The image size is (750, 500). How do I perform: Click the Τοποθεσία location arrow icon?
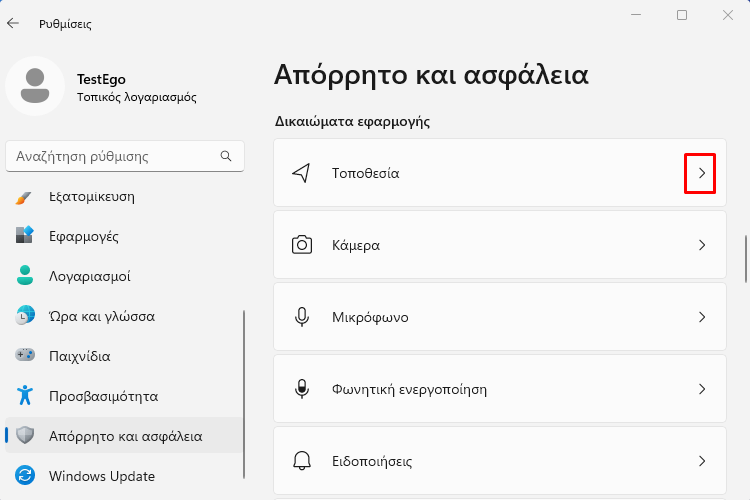point(301,173)
